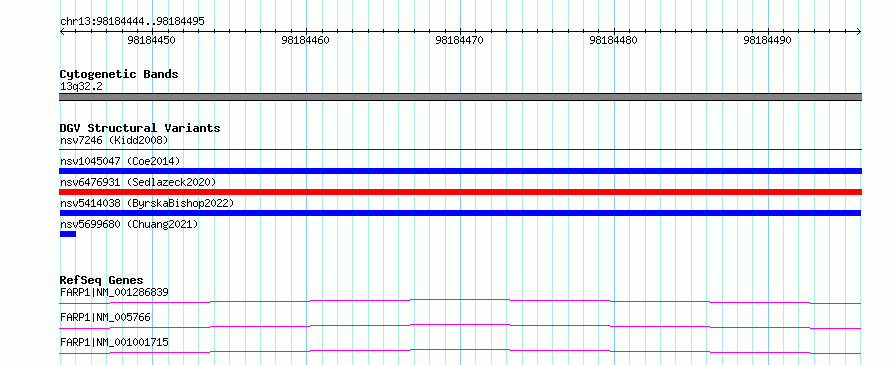
Task: Click the Cytogenetic Bands track title
Action: click(119, 74)
